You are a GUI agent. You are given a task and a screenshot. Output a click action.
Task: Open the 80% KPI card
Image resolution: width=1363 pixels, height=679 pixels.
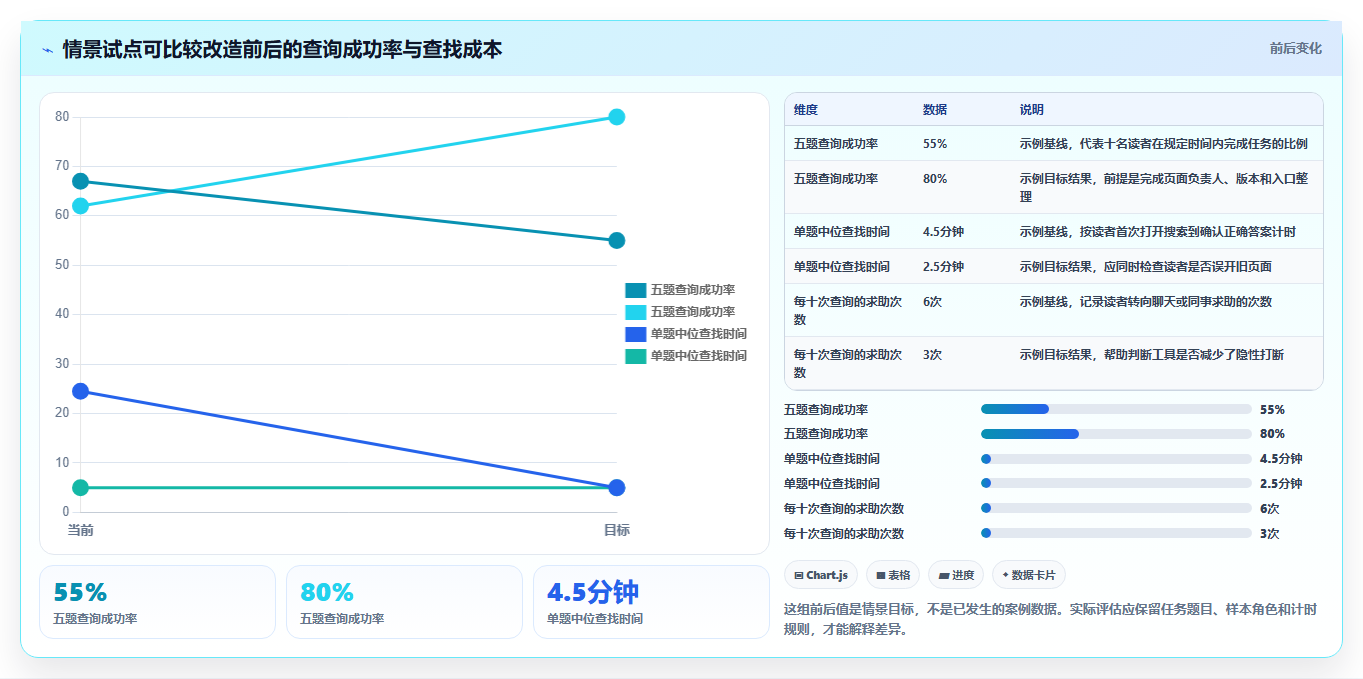[404, 602]
